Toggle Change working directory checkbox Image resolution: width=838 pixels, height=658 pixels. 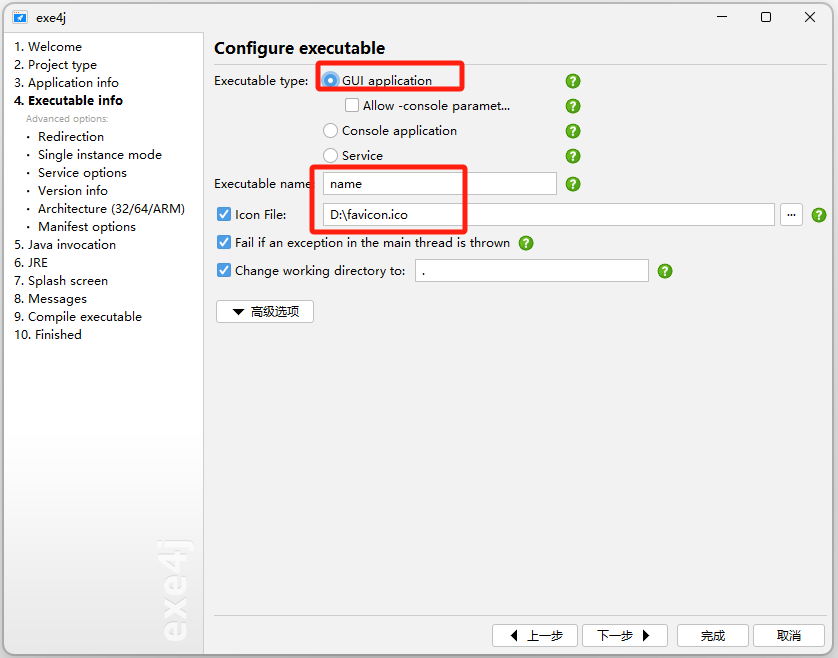tap(224, 270)
